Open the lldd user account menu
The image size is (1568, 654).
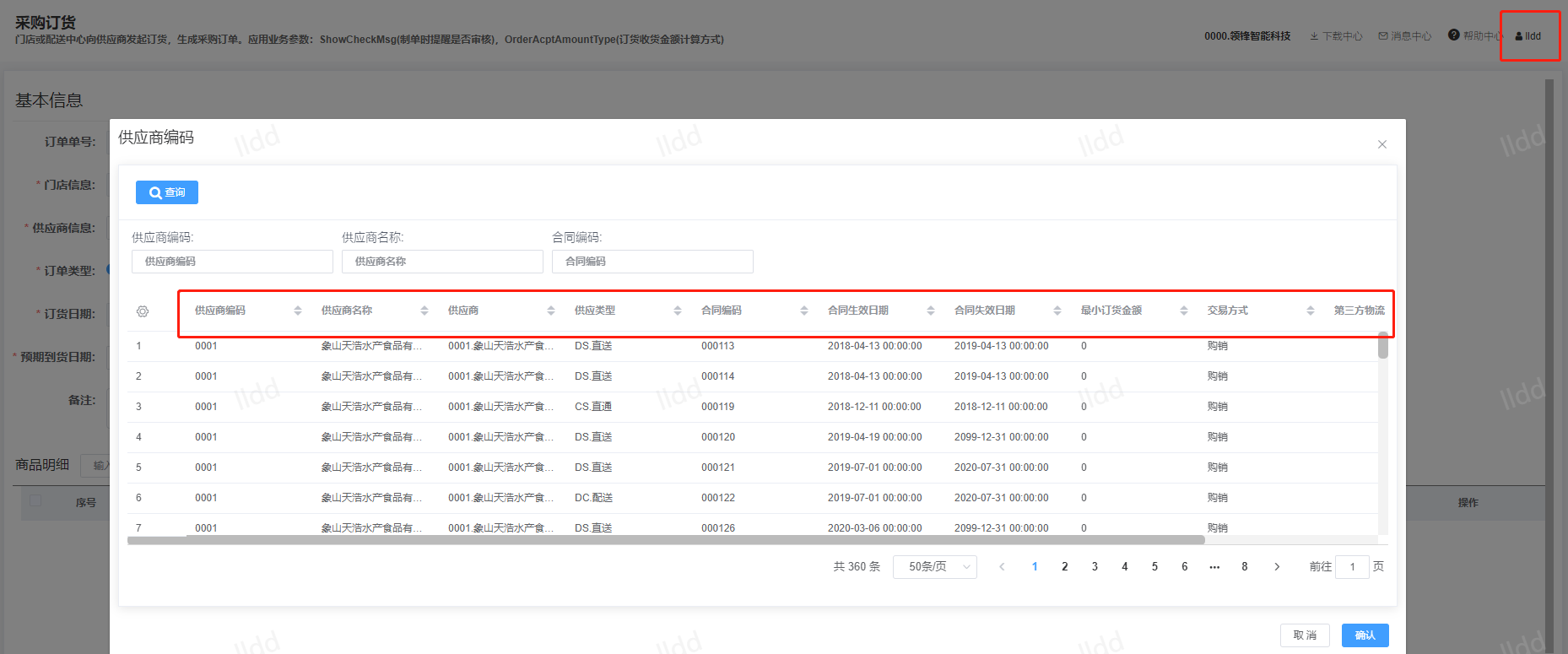coord(1528,36)
